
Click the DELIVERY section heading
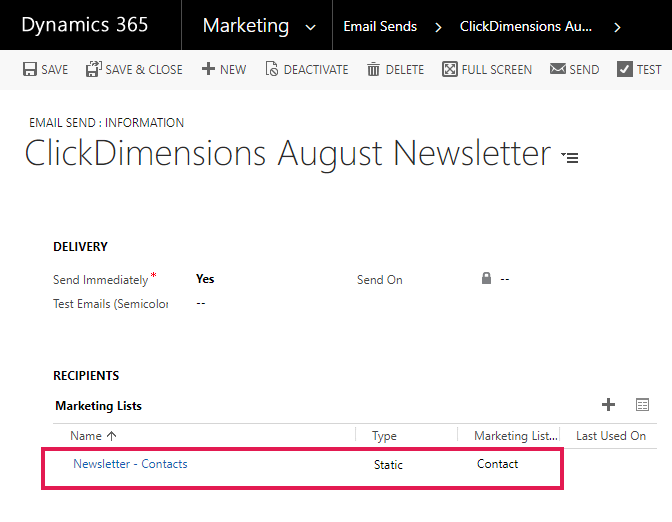80,247
